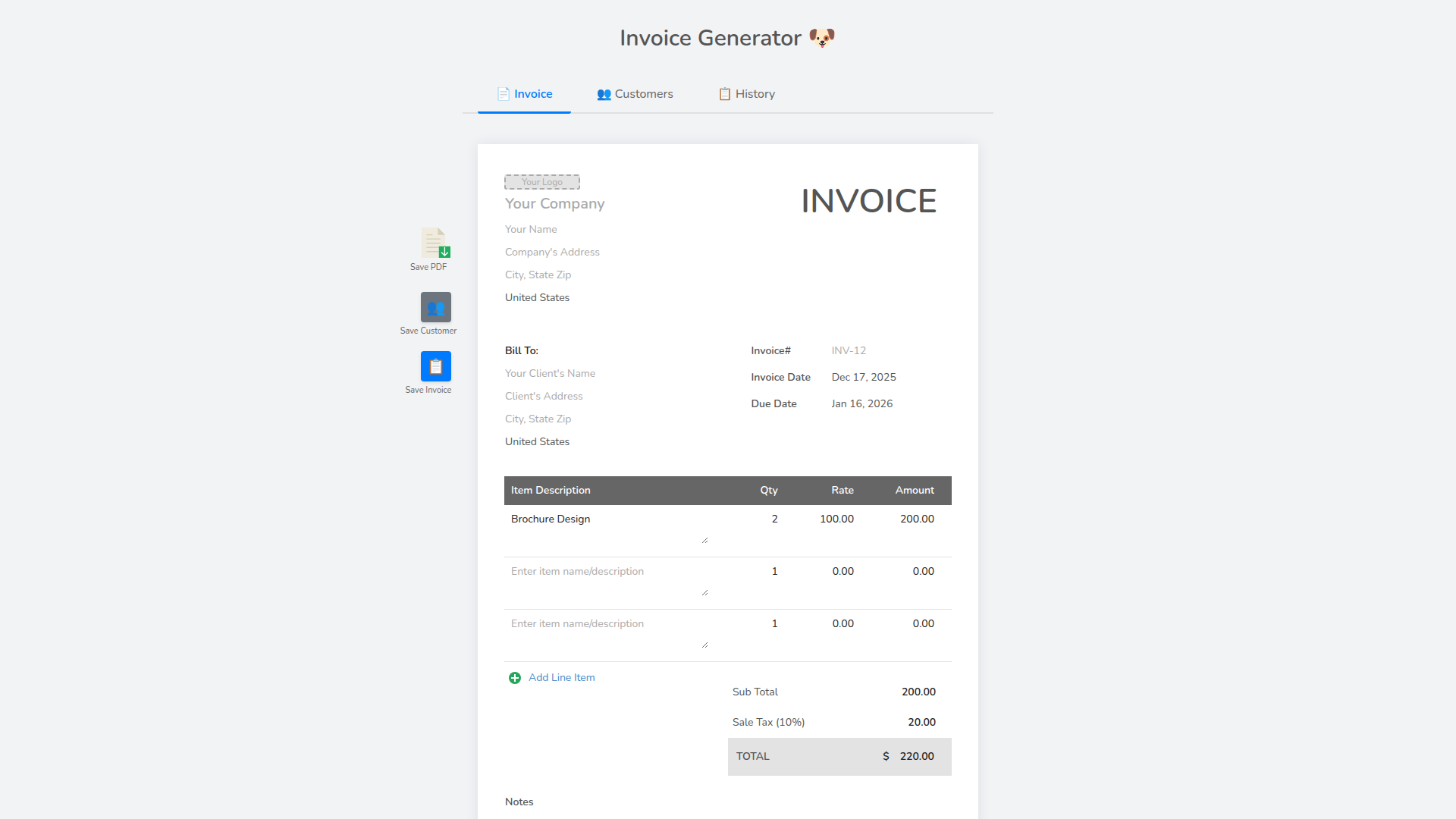Click the Invoice# label
Image resolution: width=1456 pixels, height=819 pixels.
pyautogui.click(x=770, y=351)
